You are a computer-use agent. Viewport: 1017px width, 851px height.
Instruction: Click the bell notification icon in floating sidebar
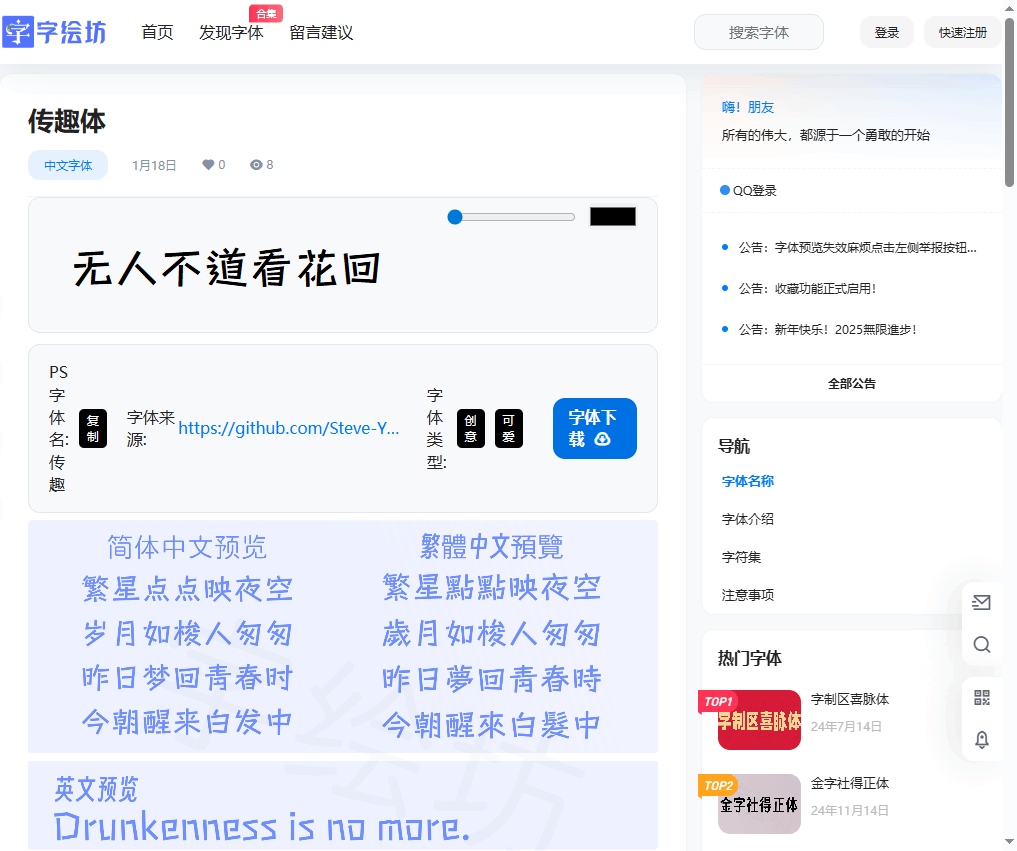tap(981, 740)
